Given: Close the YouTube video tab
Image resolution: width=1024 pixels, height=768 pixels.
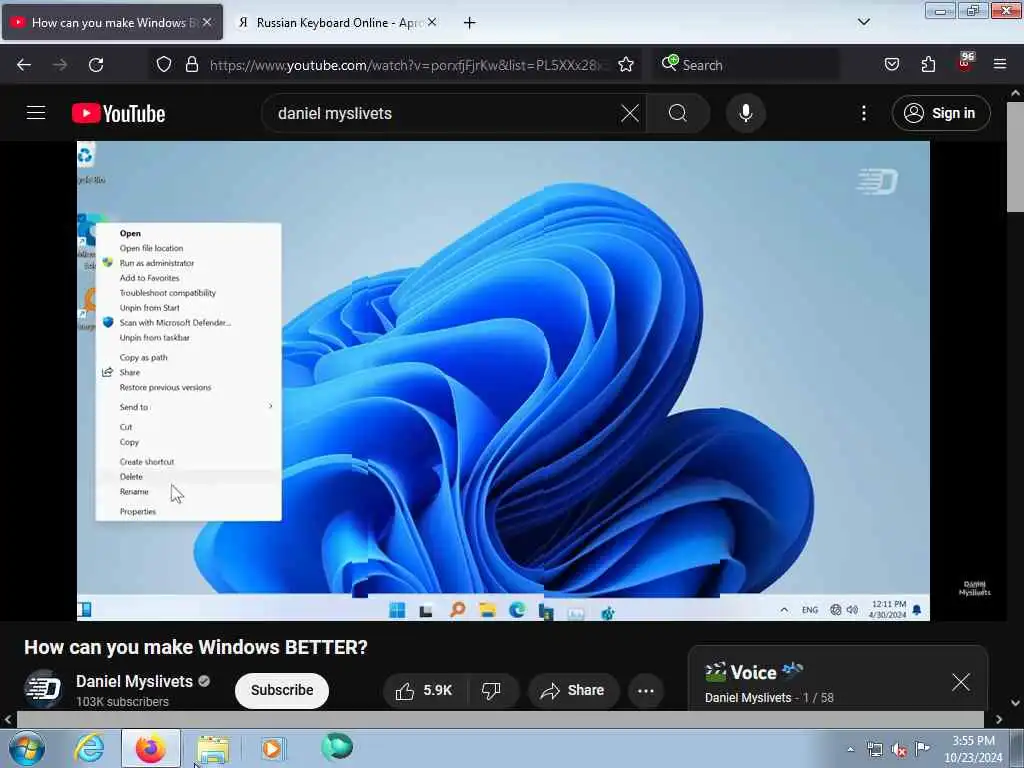Looking at the screenshot, I should [x=207, y=22].
